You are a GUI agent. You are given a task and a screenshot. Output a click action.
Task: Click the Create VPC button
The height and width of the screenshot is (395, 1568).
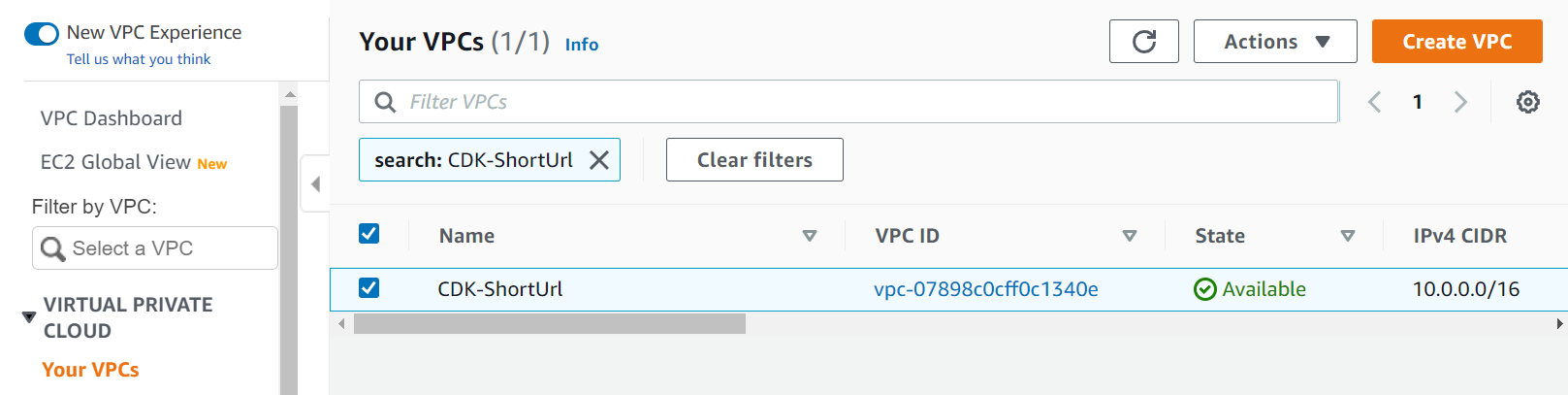pos(1457,42)
